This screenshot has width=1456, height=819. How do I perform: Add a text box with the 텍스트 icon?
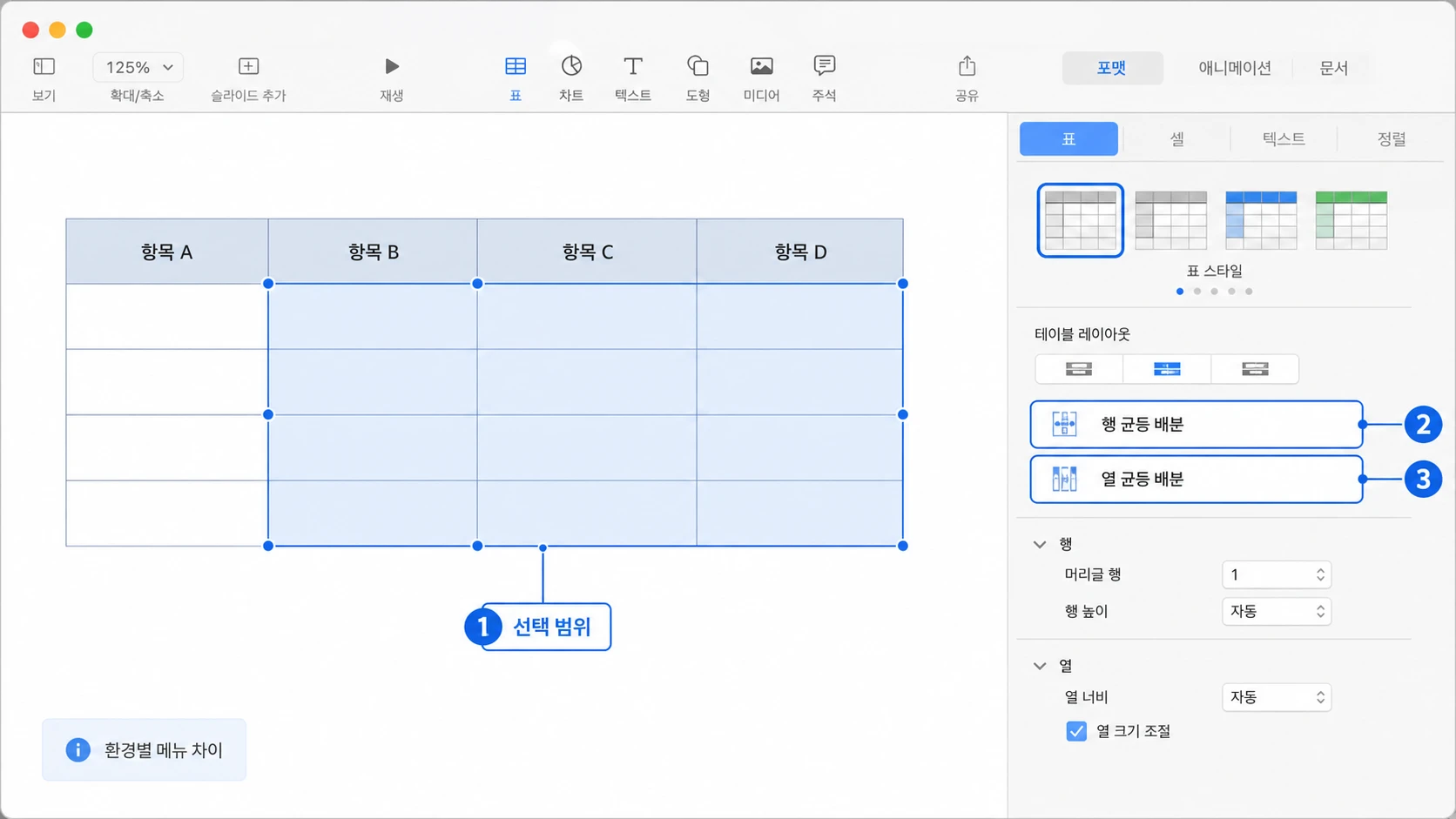tap(633, 66)
